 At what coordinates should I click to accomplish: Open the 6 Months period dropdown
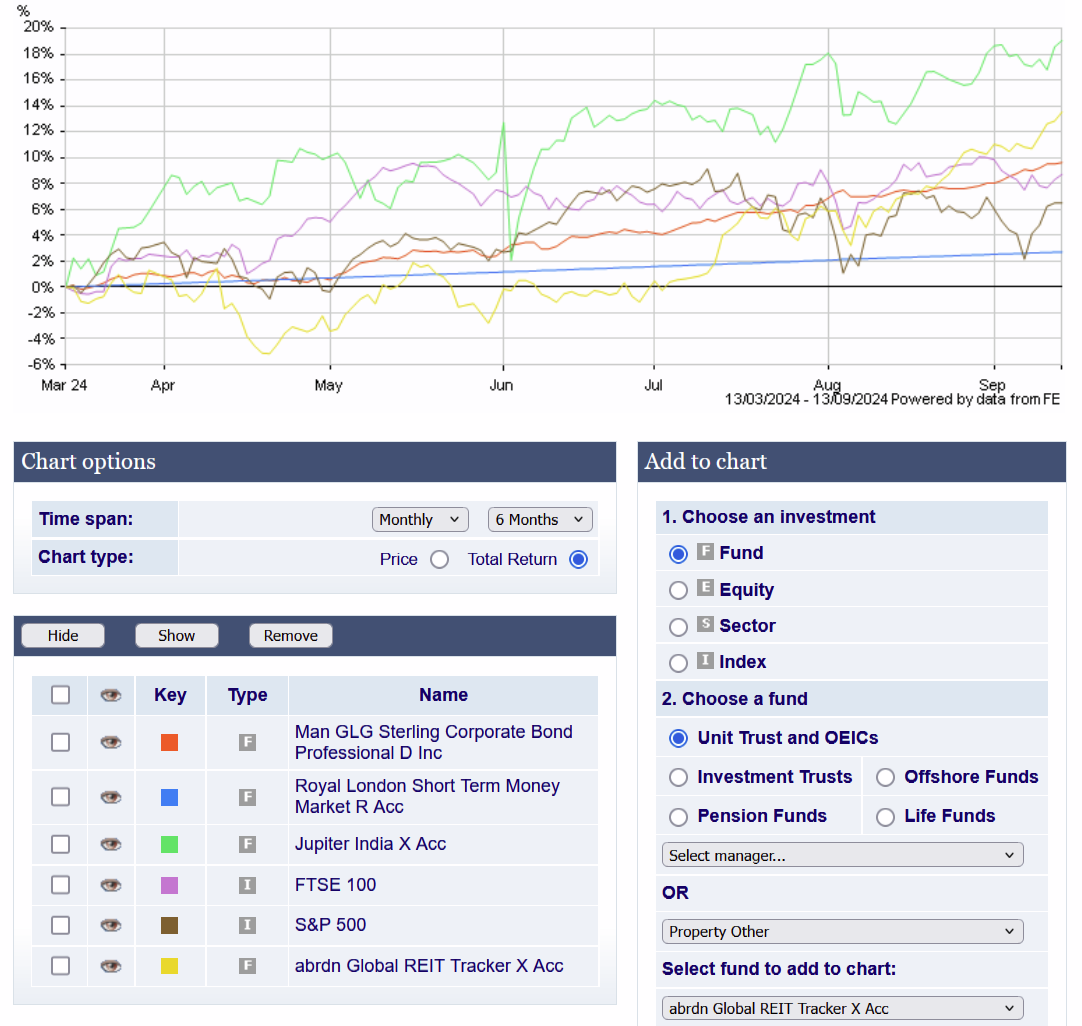tap(540, 520)
